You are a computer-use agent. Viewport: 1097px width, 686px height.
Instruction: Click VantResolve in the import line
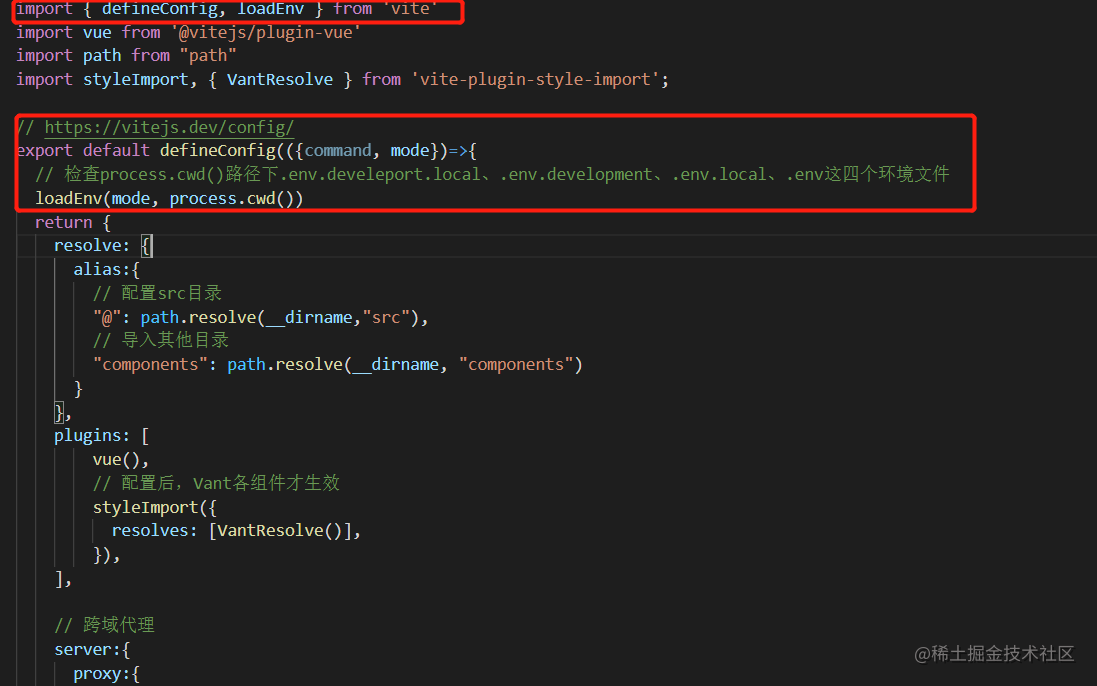(280, 79)
